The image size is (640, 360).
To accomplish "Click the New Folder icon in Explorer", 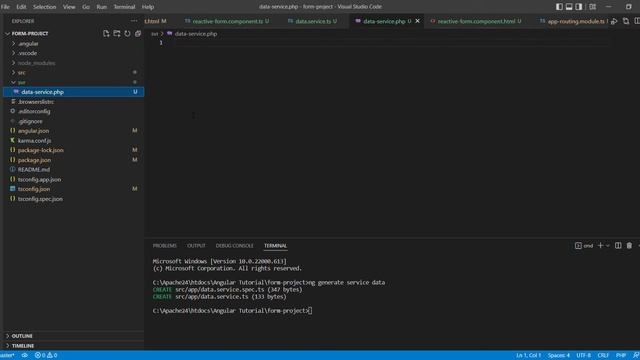I will tap(117, 33).
